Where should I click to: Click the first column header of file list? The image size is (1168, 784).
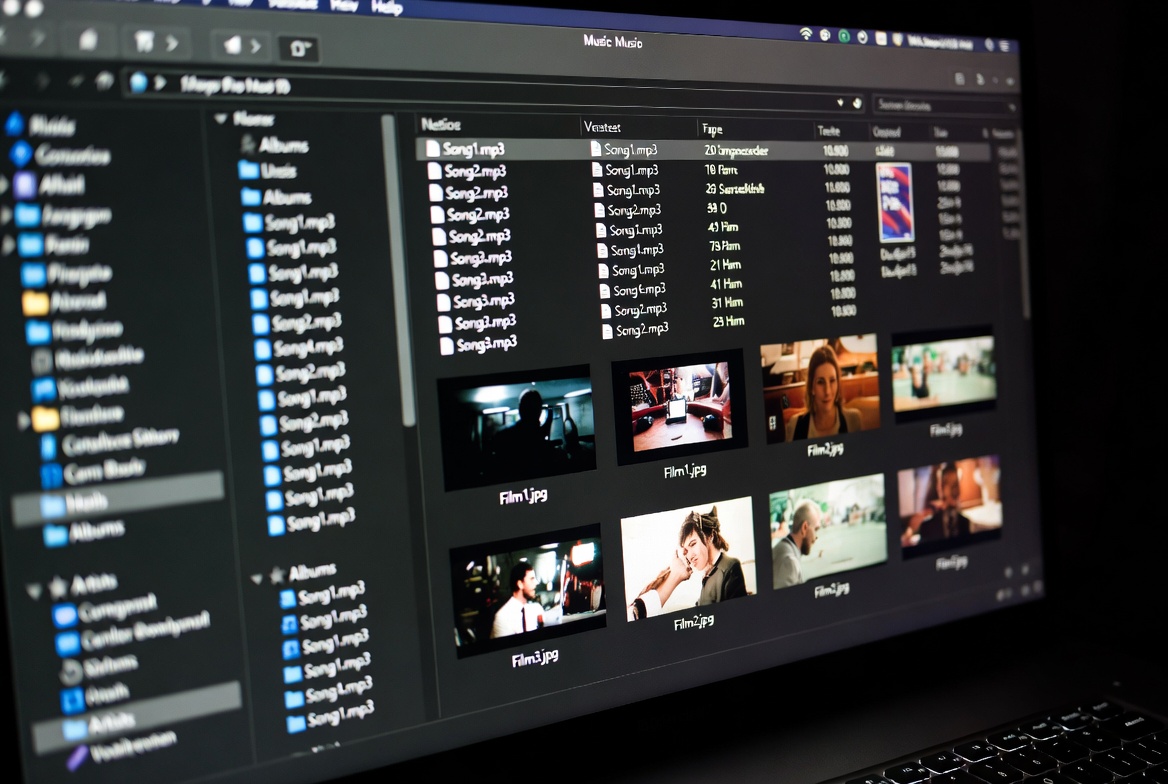click(441, 125)
